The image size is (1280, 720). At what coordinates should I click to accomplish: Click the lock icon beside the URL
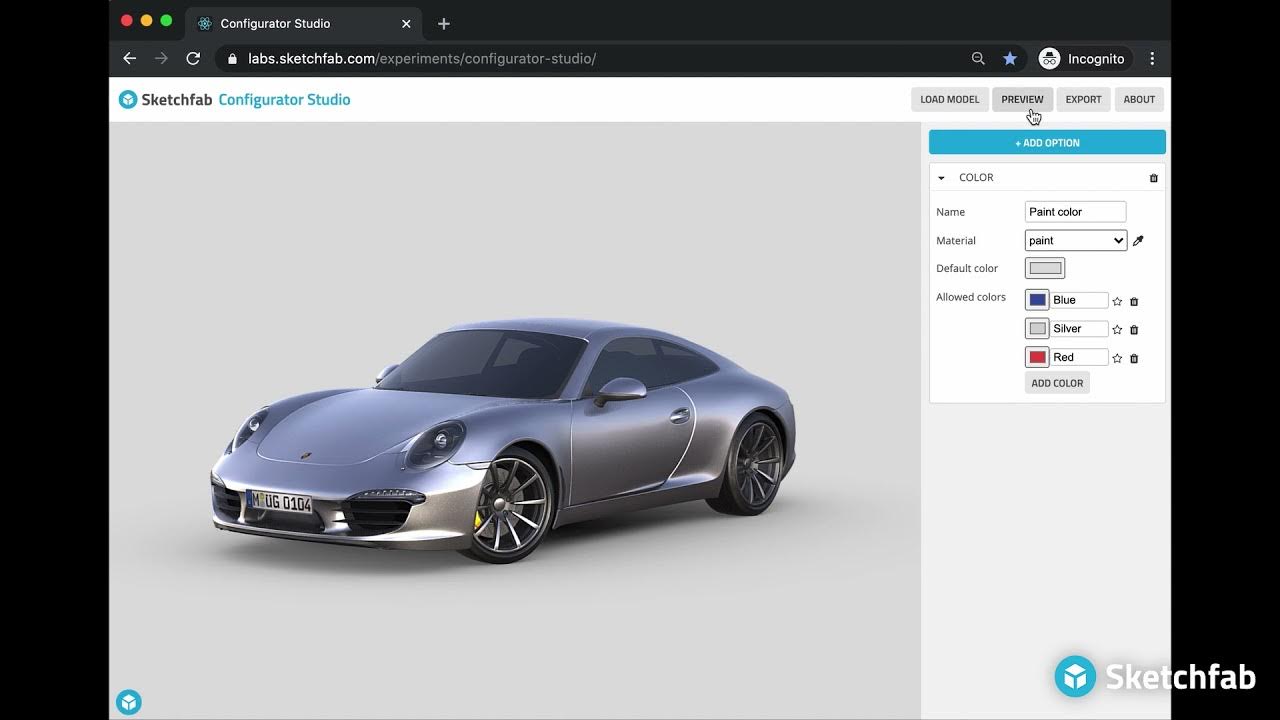pyautogui.click(x=233, y=58)
